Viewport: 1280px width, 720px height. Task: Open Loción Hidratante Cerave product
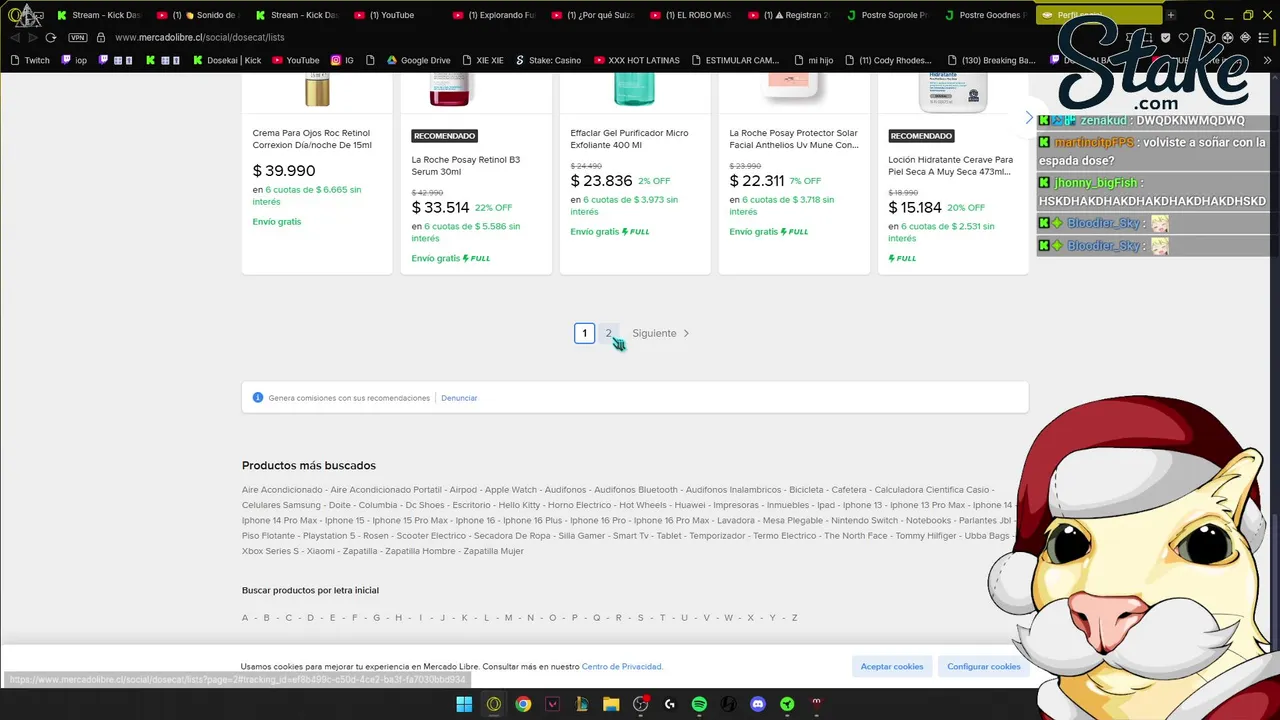[x=950, y=165]
